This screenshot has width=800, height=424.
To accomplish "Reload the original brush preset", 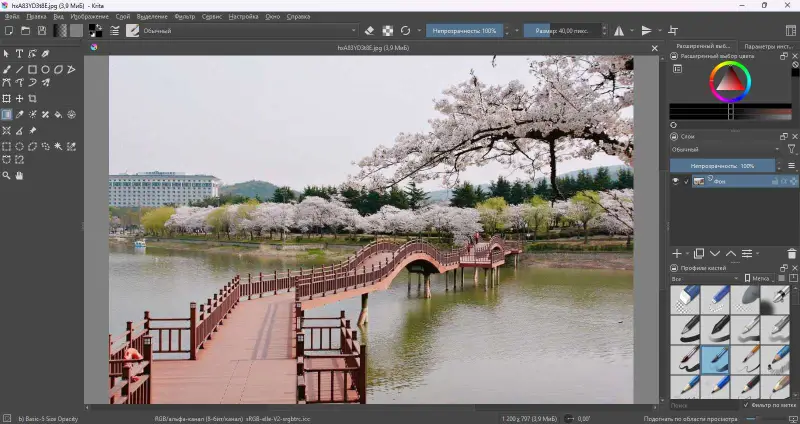I will [405, 31].
